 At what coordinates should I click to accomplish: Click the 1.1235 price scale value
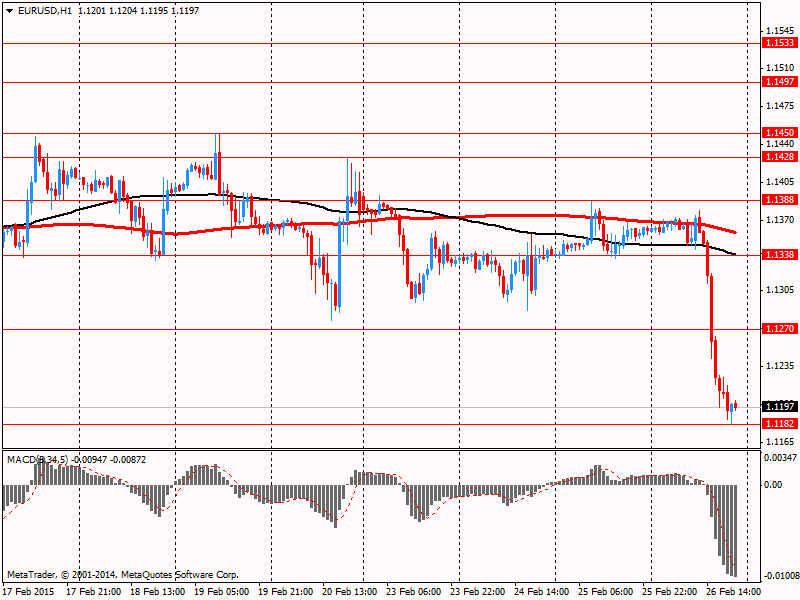click(781, 366)
